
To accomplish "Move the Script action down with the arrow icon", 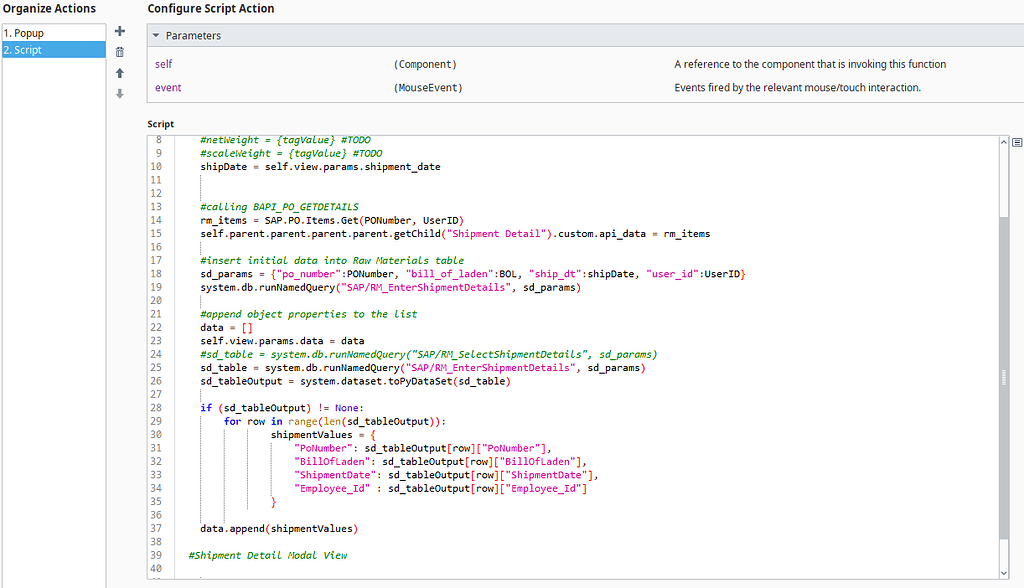I will pyautogui.click(x=119, y=93).
